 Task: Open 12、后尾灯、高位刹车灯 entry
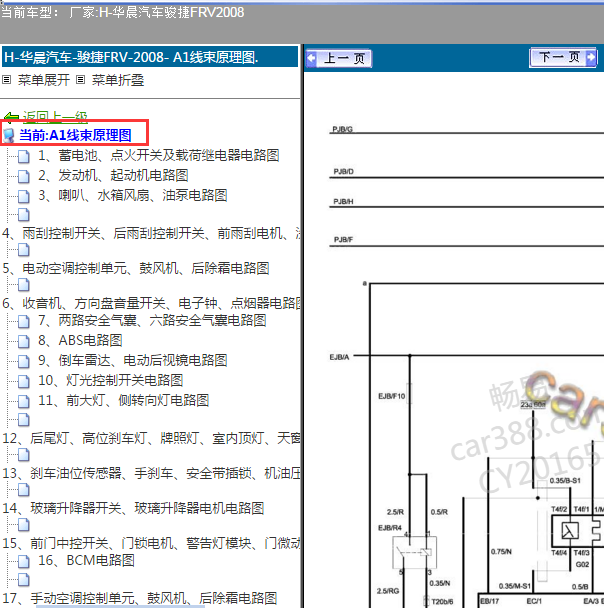(x=151, y=438)
